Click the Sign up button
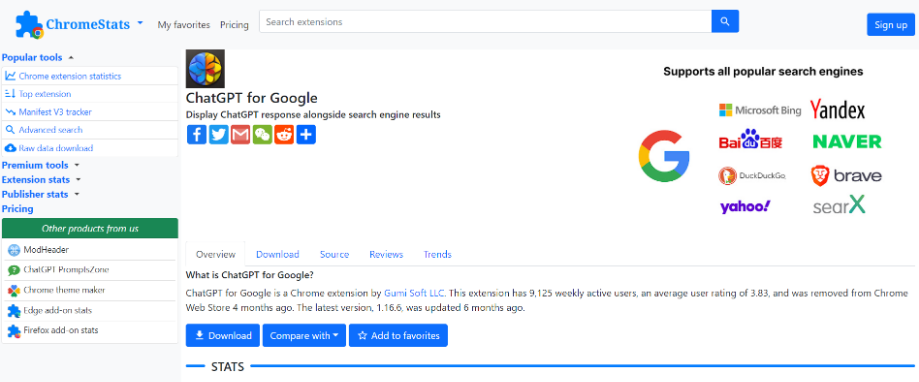The image size is (919, 382). coord(891,25)
